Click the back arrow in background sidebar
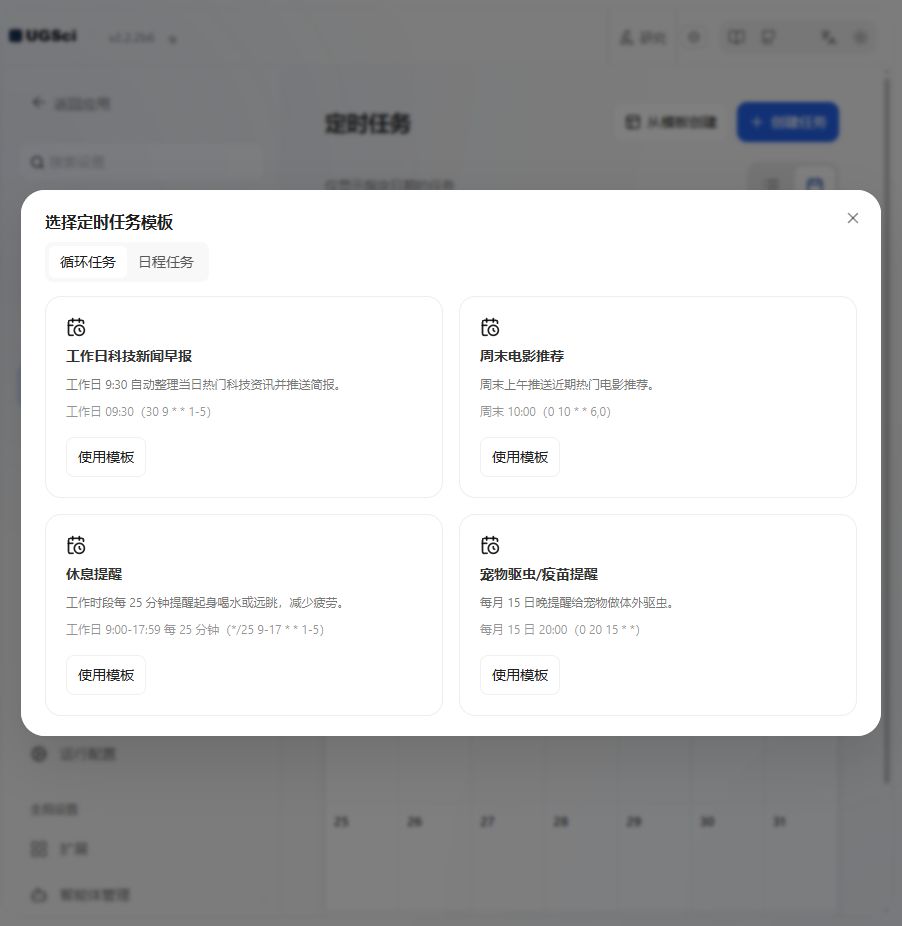The height and width of the screenshot is (926, 902). click(38, 103)
